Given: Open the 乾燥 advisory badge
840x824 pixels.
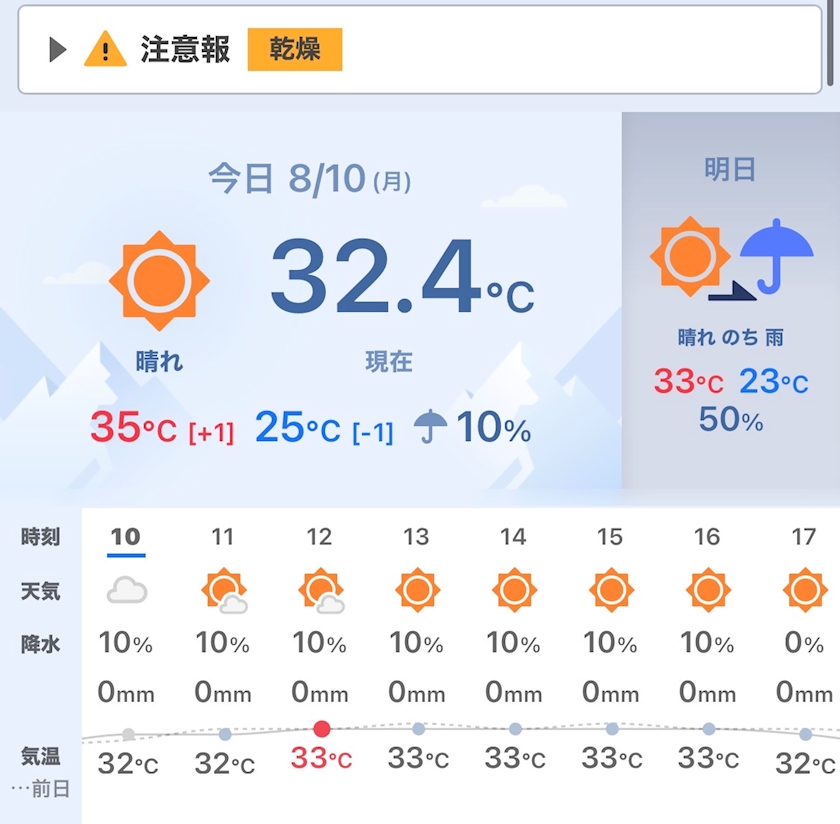Looking at the screenshot, I should (295, 49).
